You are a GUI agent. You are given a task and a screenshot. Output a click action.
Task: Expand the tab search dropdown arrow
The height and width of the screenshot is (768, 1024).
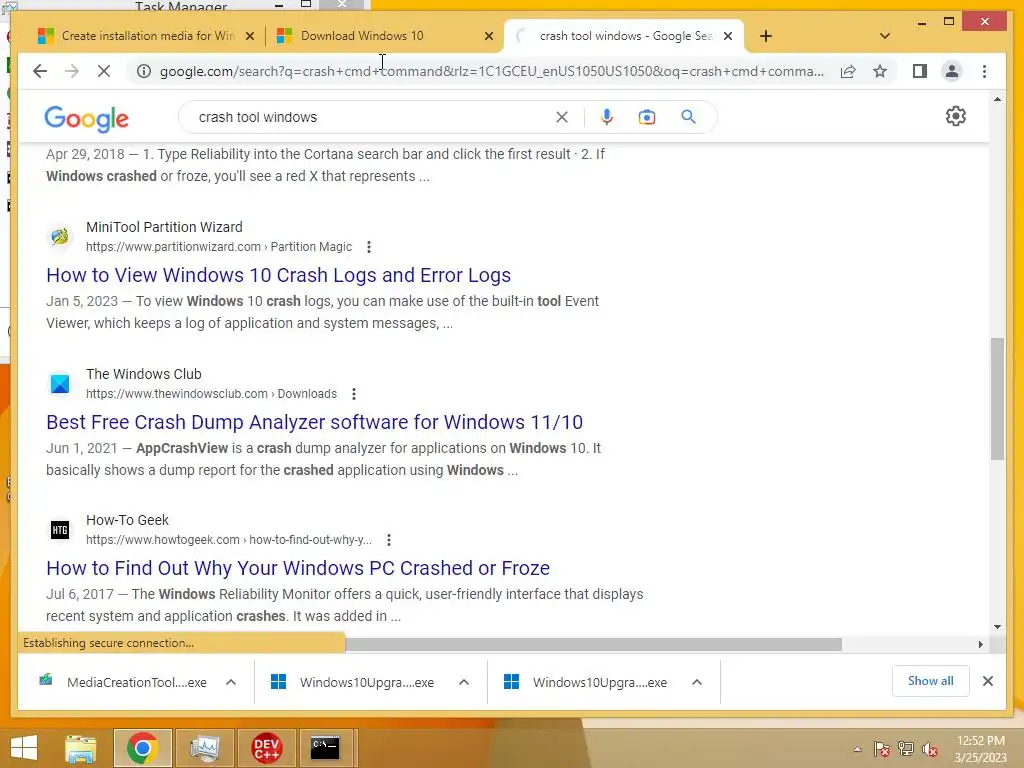tap(884, 36)
